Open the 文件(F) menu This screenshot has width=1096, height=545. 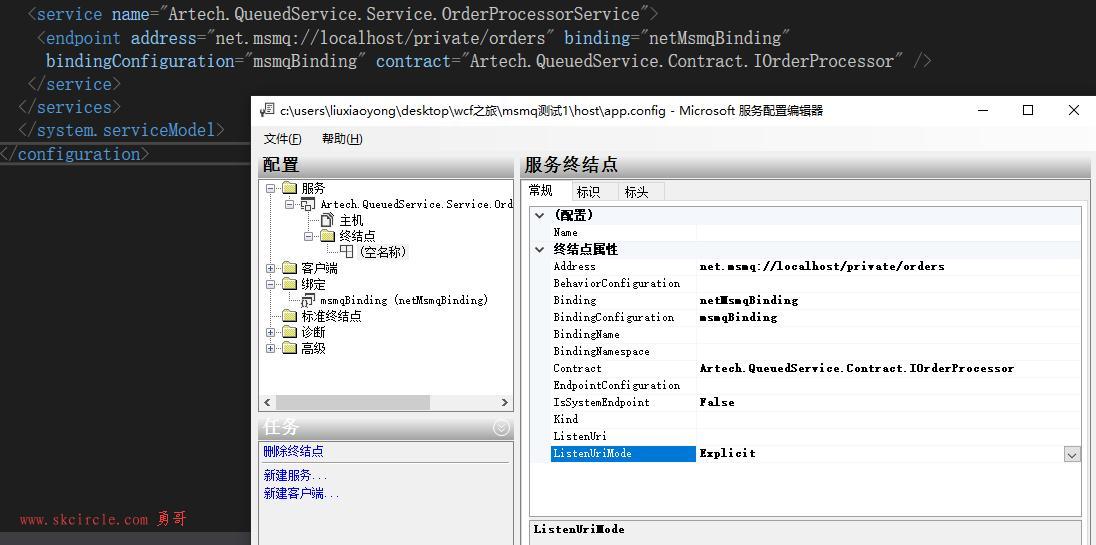point(282,138)
